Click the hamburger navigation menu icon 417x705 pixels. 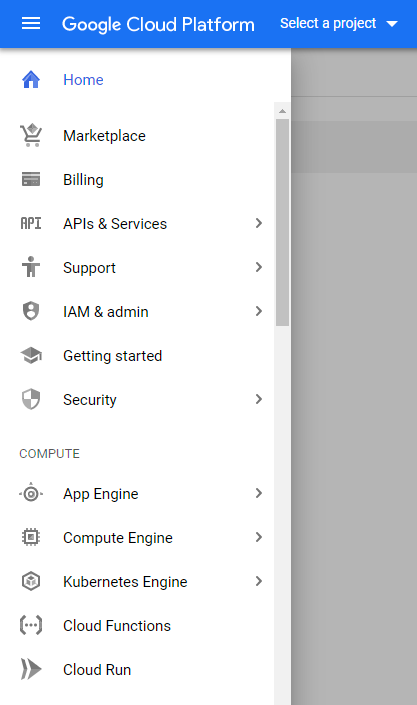click(31, 23)
